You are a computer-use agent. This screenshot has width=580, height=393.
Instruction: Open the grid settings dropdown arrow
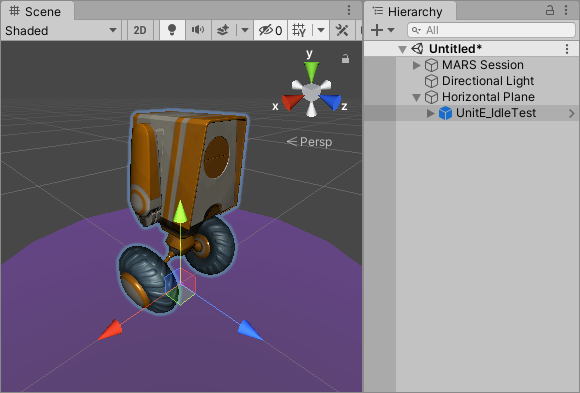pos(321,30)
